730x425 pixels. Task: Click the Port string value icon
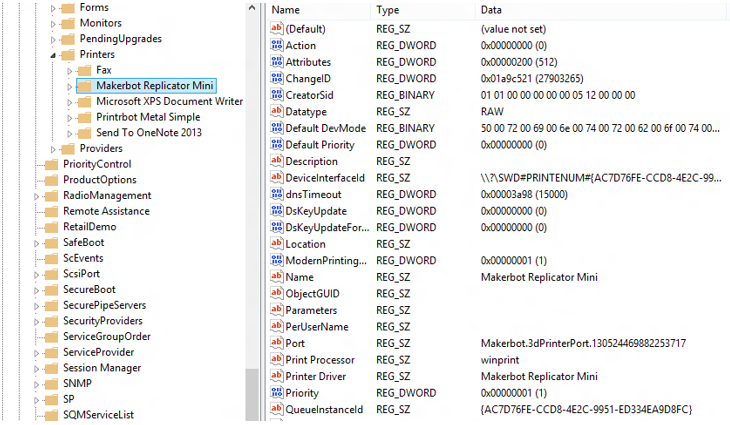click(x=277, y=343)
